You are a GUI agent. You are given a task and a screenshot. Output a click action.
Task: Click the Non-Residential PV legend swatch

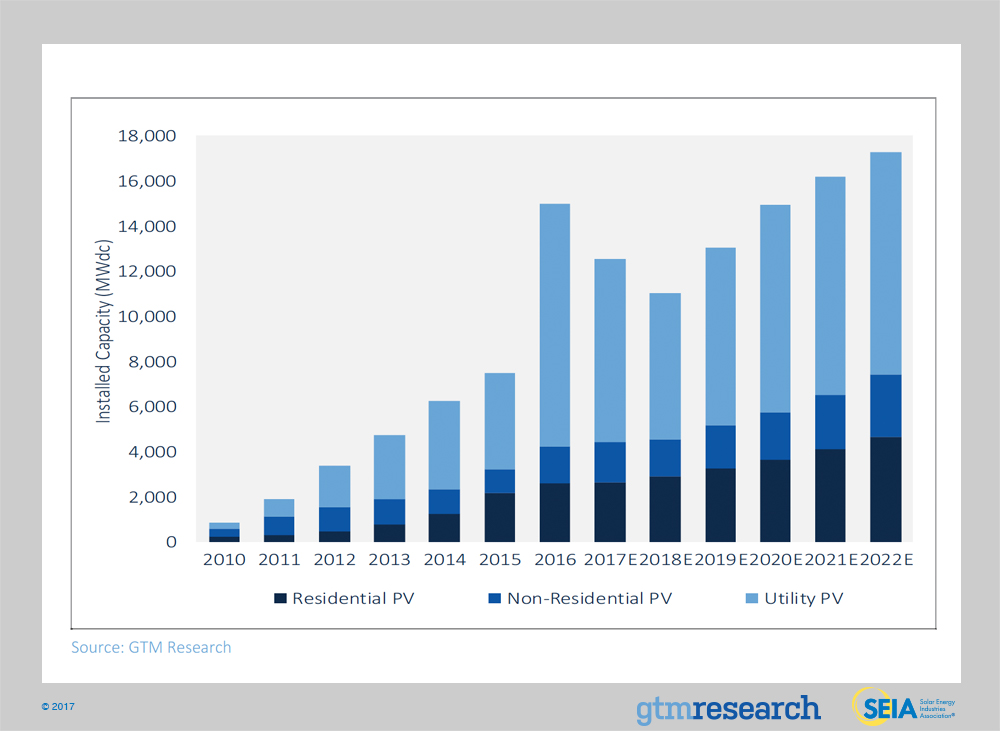pyautogui.click(x=494, y=599)
